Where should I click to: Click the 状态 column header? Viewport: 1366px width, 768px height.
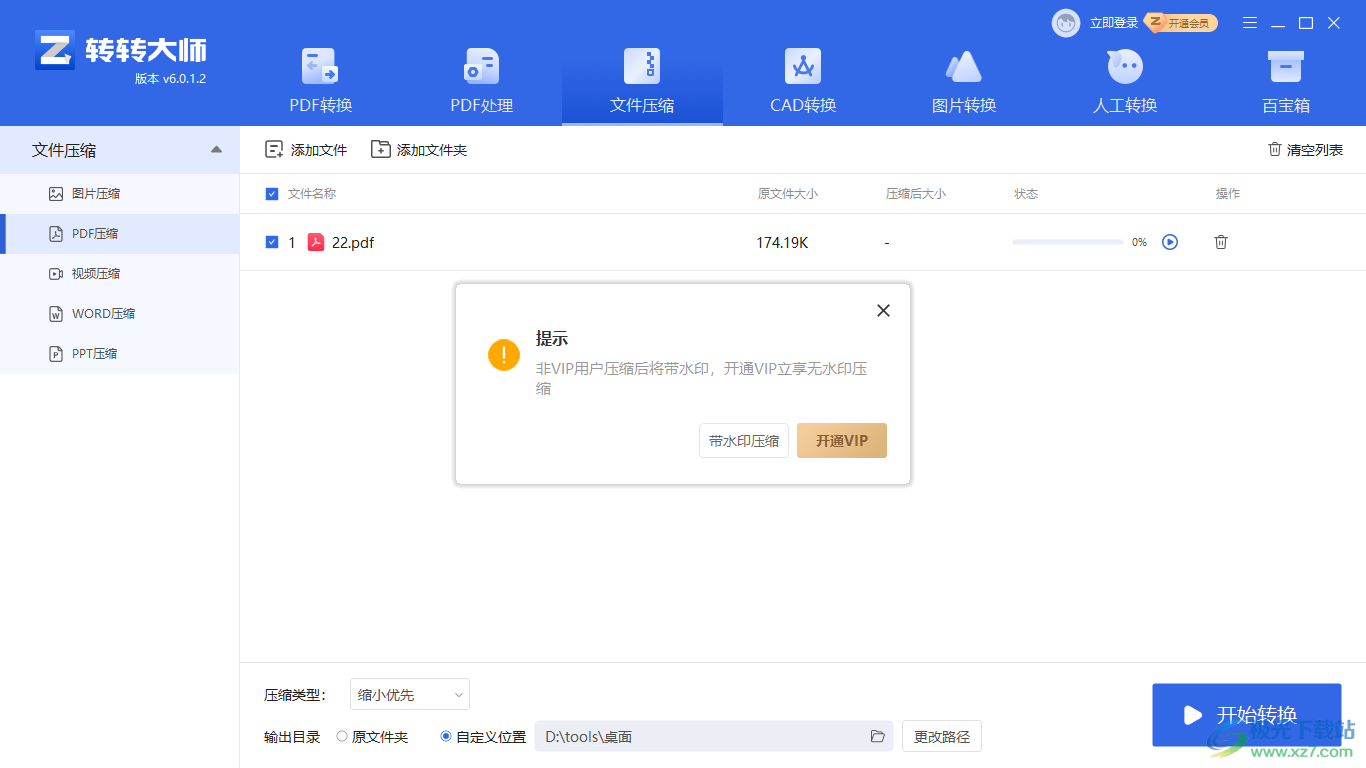click(x=1026, y=194)
